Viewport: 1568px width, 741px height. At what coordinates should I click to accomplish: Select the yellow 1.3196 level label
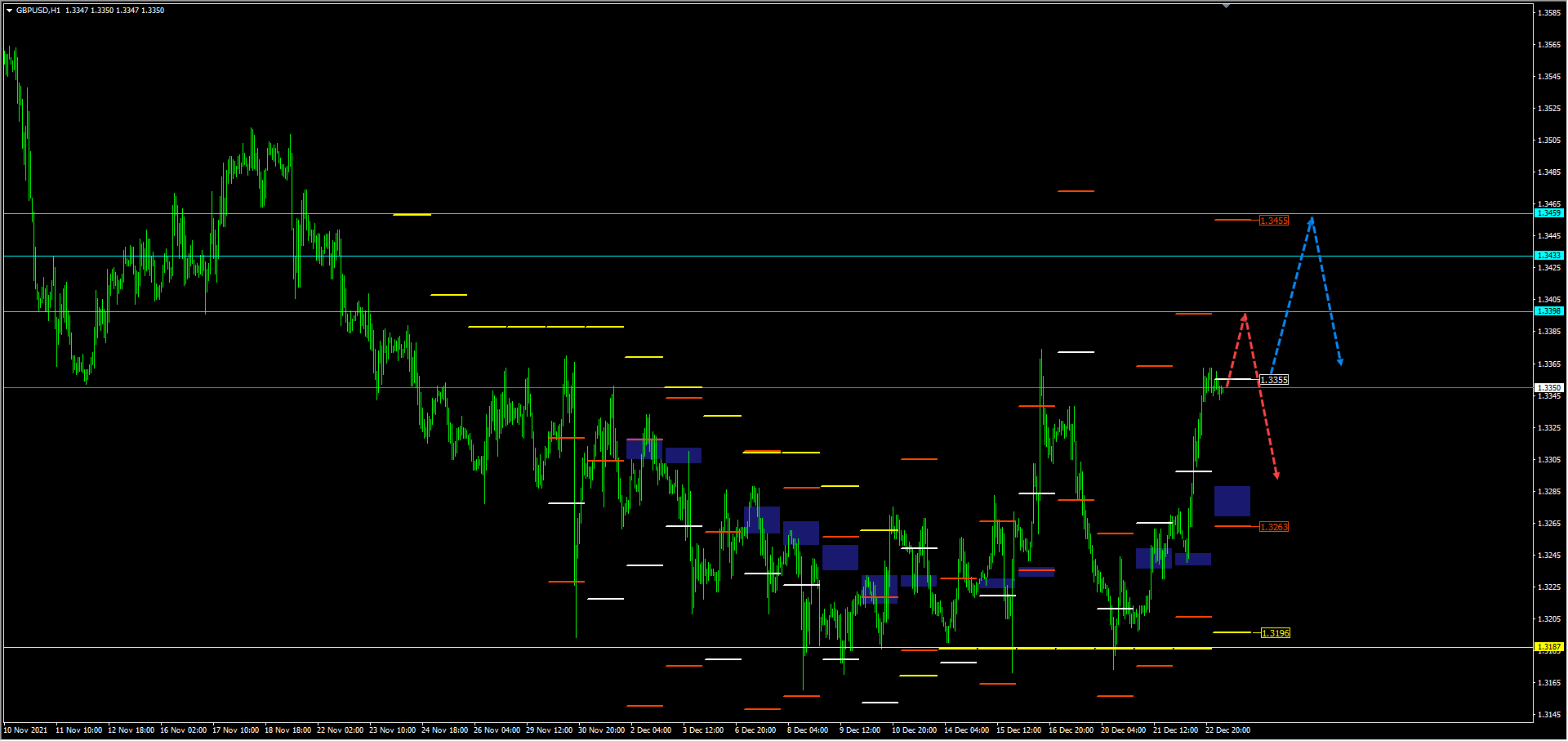coord(1276,633)
